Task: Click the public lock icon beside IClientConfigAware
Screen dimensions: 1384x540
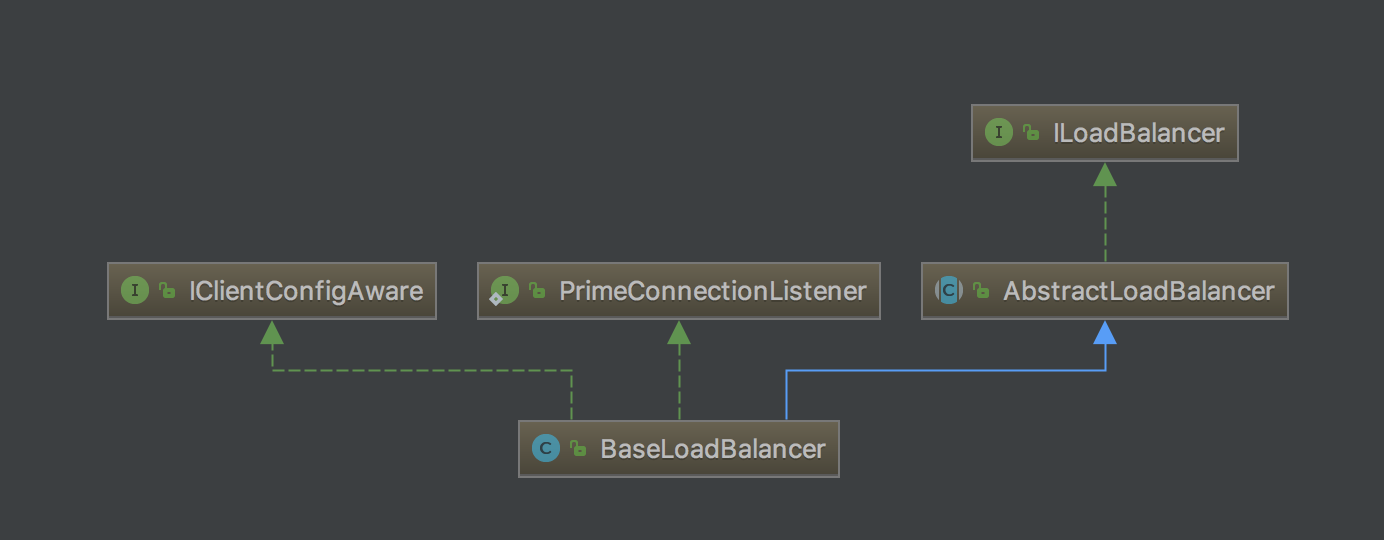Action: [167, 291]
